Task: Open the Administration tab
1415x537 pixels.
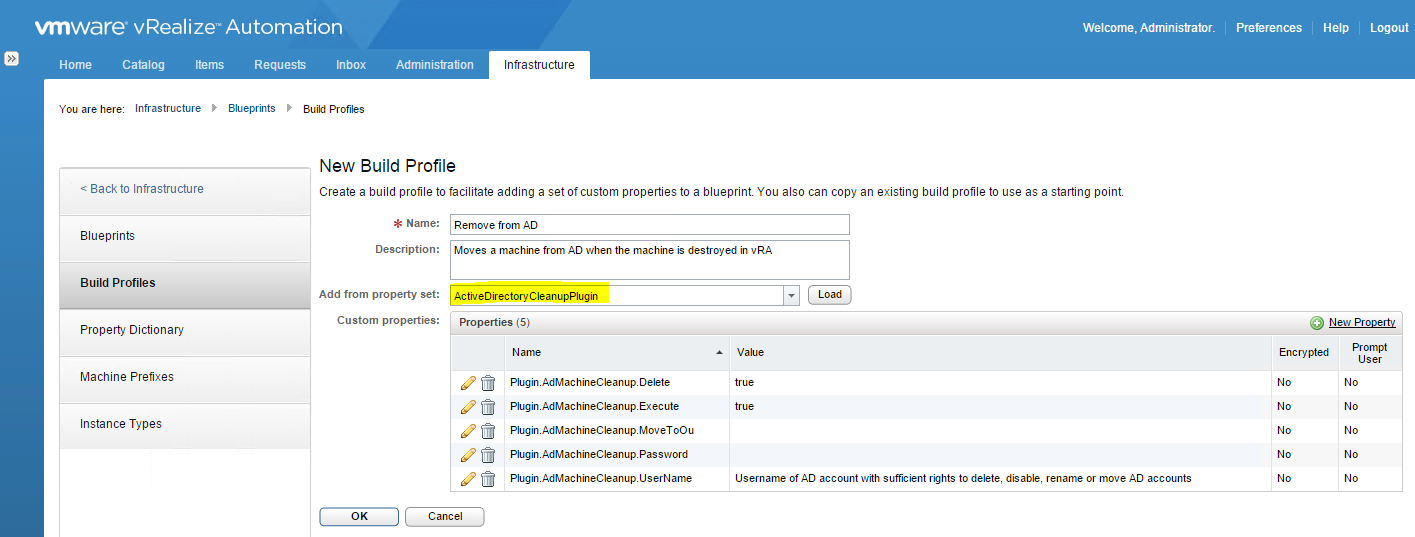Action: [435, 65]
